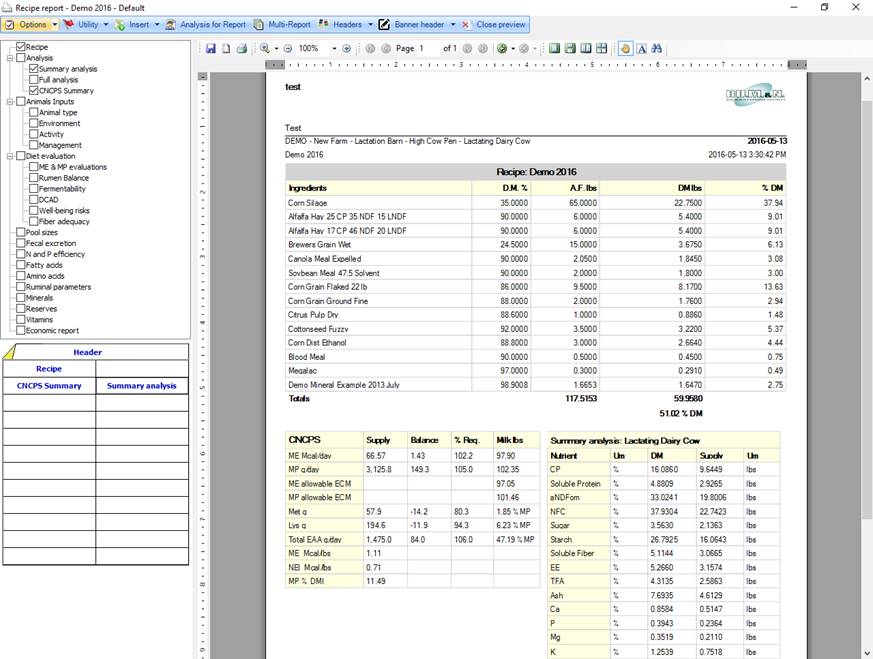Select two-page layout view icon

[x=586, y=48]
